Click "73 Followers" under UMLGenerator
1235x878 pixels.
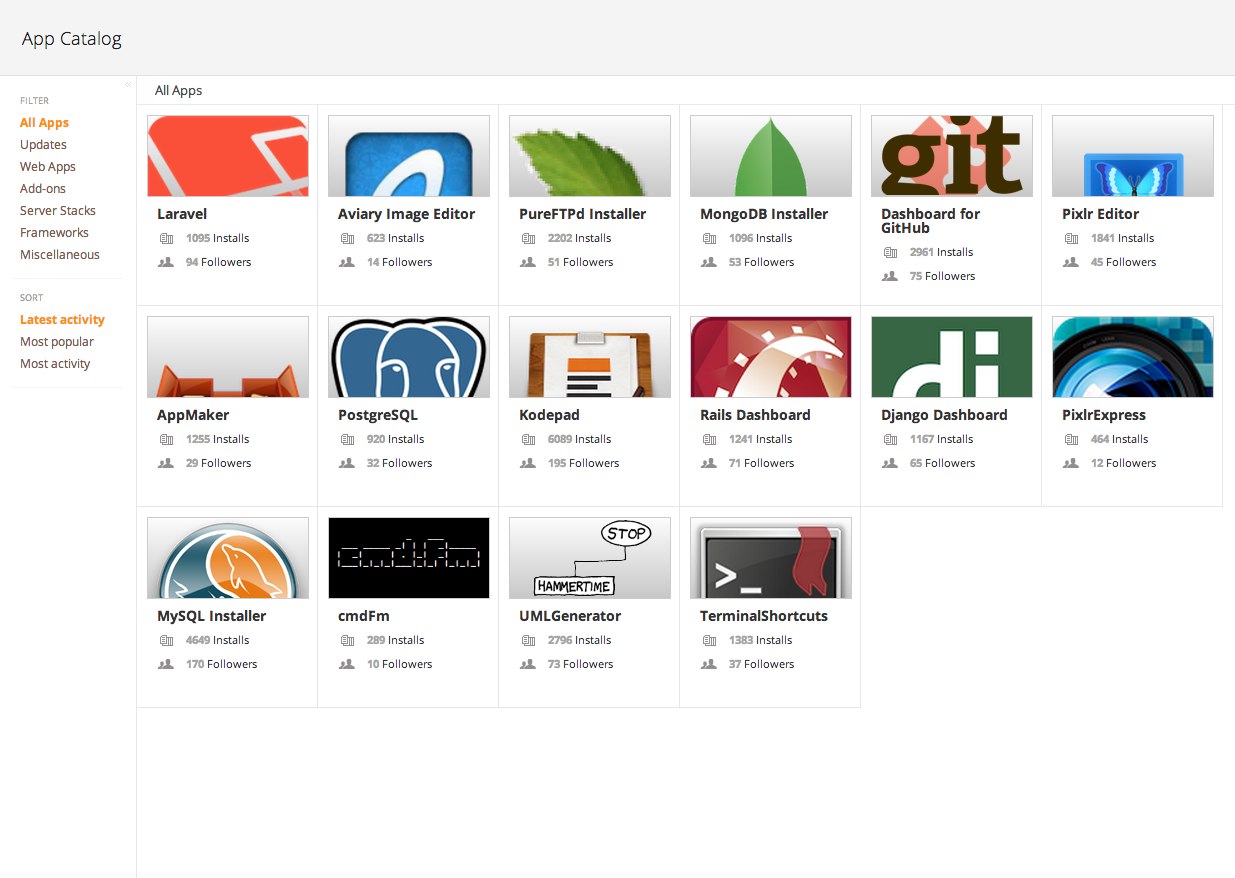pyautogui.click(x=580, y=664)
